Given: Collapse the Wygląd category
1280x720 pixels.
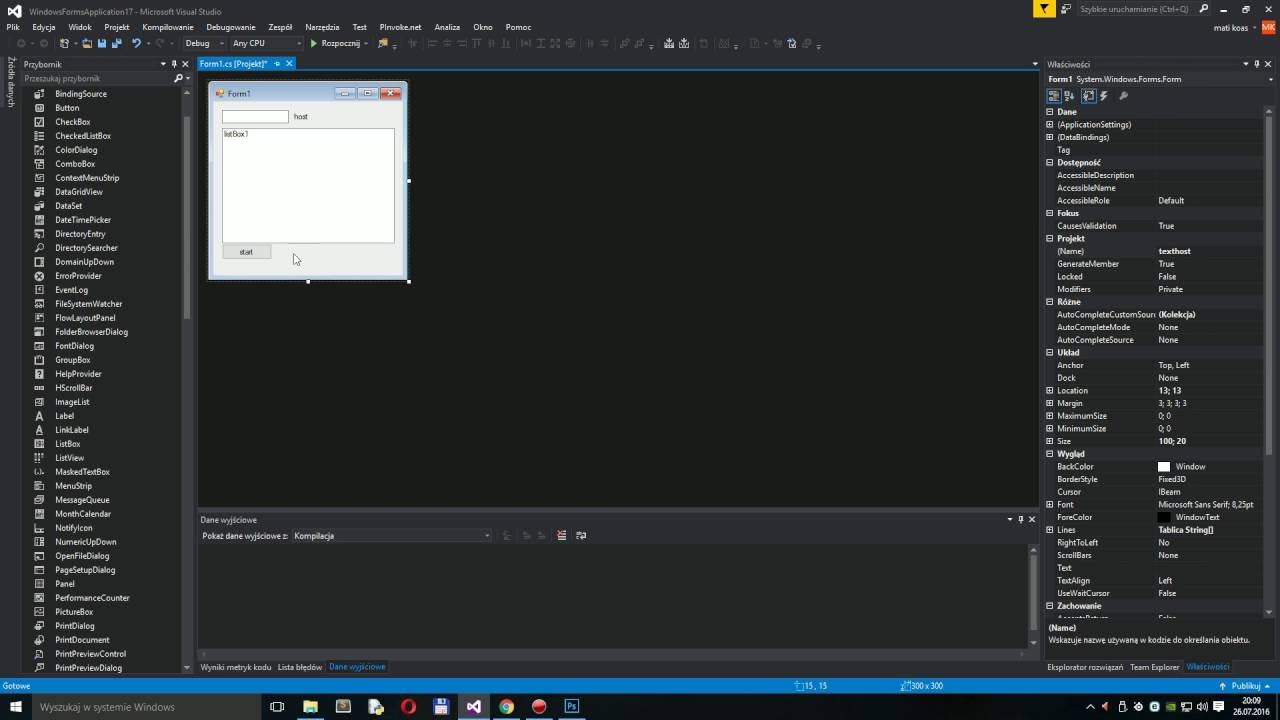Looking at the screenshot, I should click(x=1050, y=454).
